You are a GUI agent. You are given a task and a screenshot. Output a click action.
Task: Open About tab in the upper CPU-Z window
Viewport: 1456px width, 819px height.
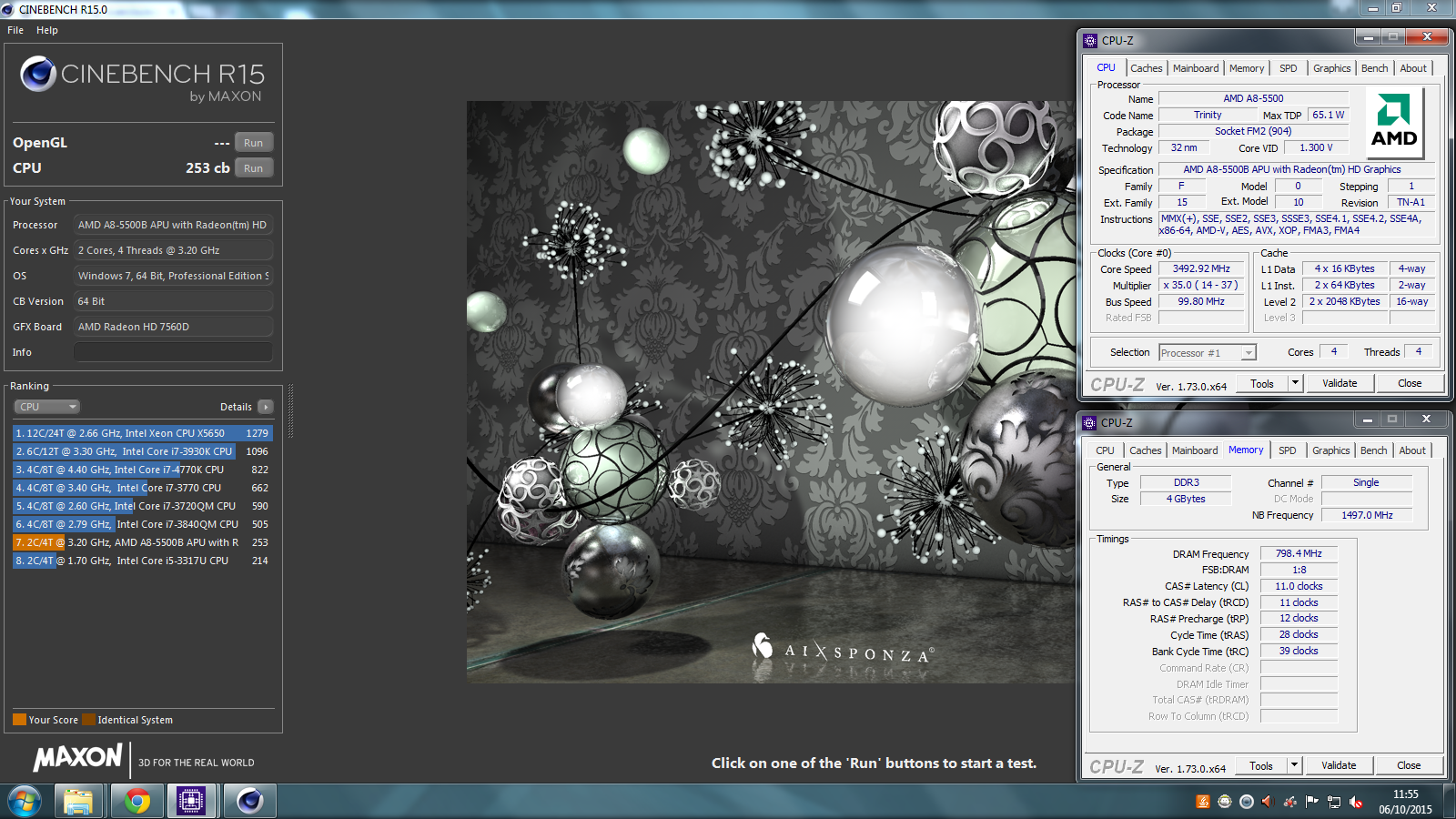[1413, 68]
